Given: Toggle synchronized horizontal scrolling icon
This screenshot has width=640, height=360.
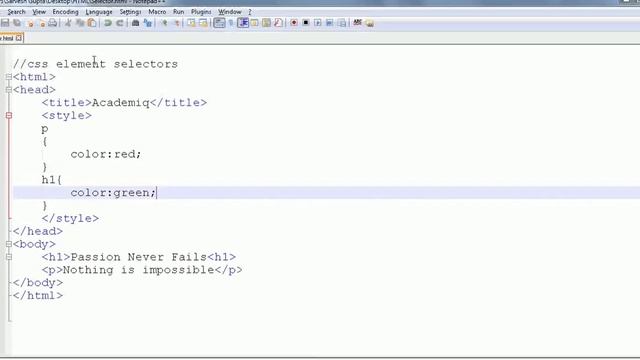Looking at the screenshot, I should [x=203, y=23].
